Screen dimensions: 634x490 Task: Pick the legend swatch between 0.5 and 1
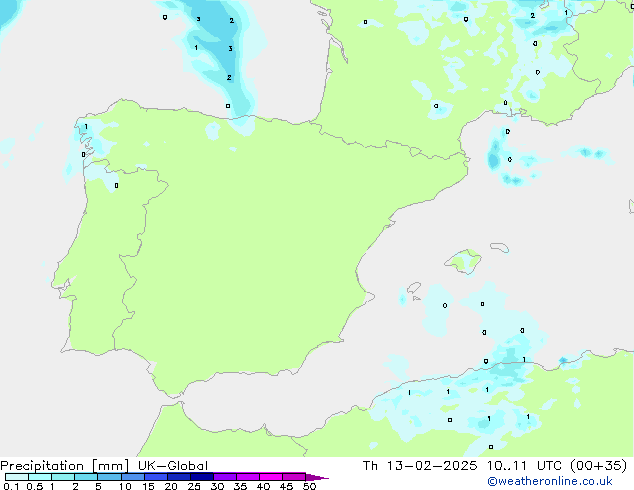coord(40,477)
